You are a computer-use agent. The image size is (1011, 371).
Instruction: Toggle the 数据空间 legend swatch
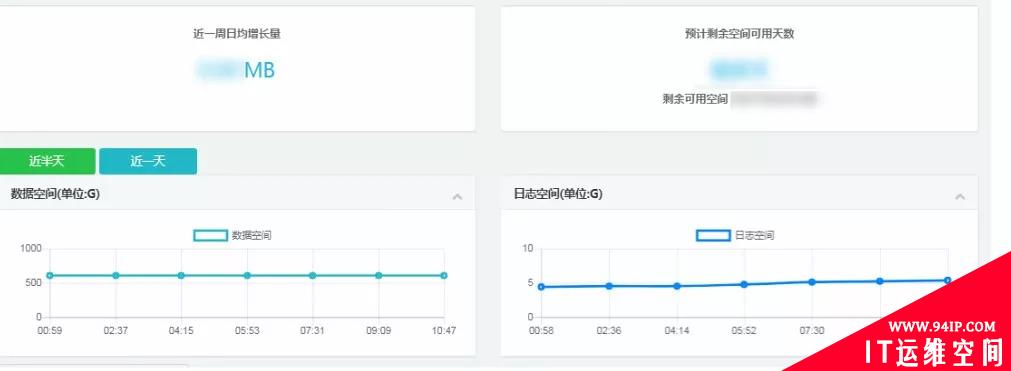tap(210, 236)
